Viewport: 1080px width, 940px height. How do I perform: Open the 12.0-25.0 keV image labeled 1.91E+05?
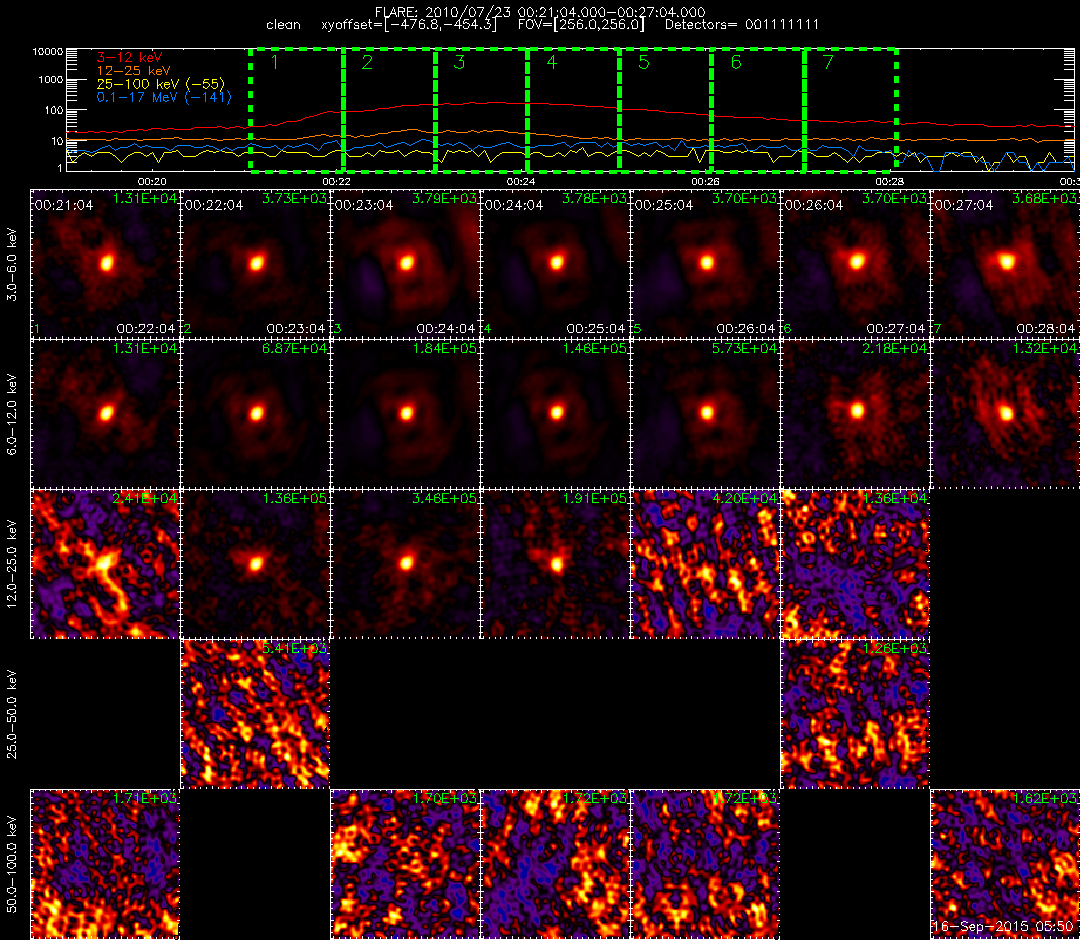pyautogui.click(x=555, y=564)
